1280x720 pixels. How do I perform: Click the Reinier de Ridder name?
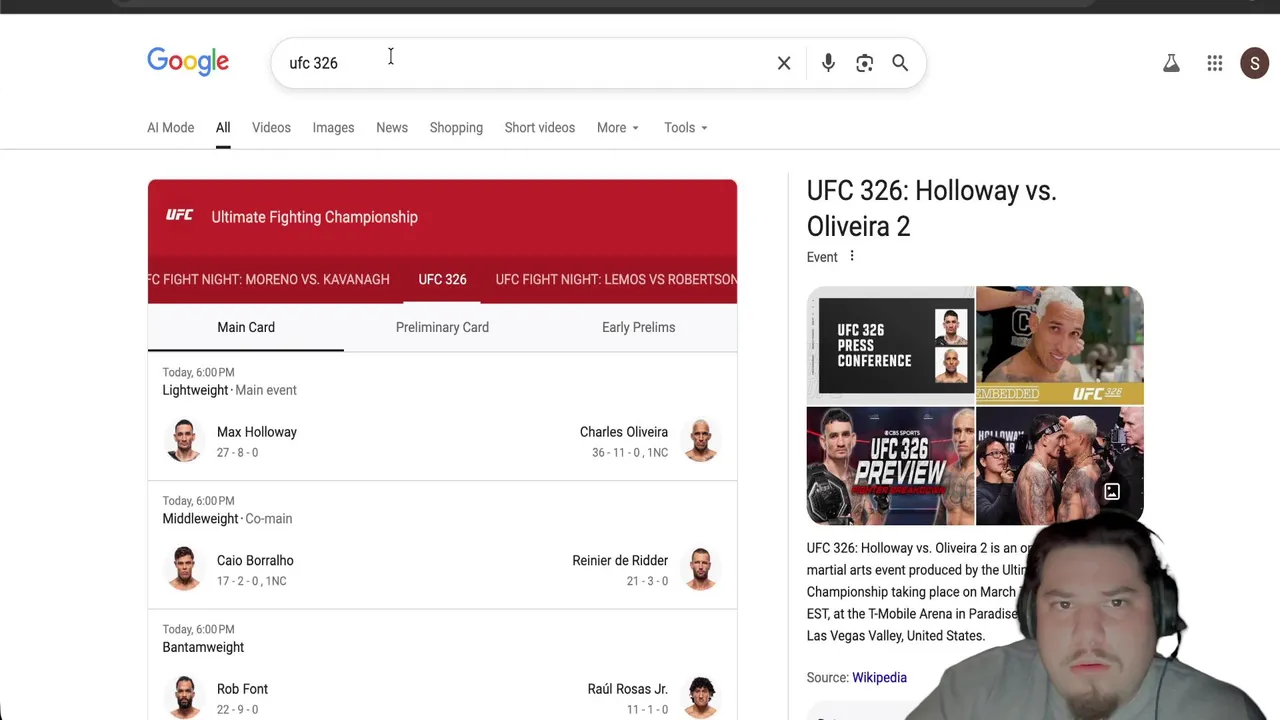tap(620, 560)
